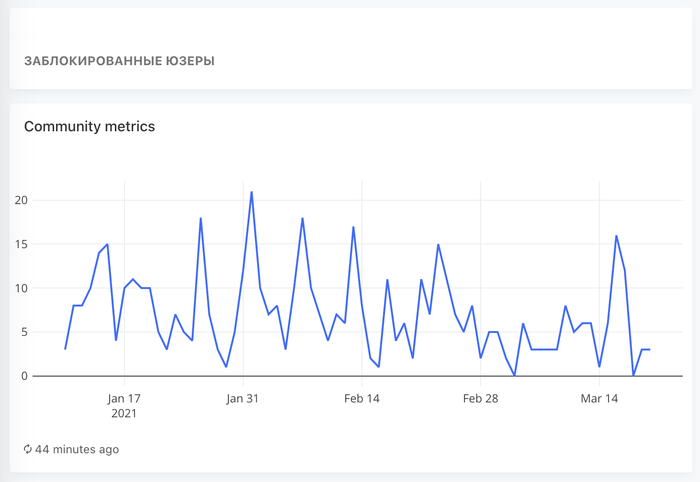Open the ЗАБЛОКИРОВАННЫЕ ЮЗЕРЫ section header

(119, 61)
